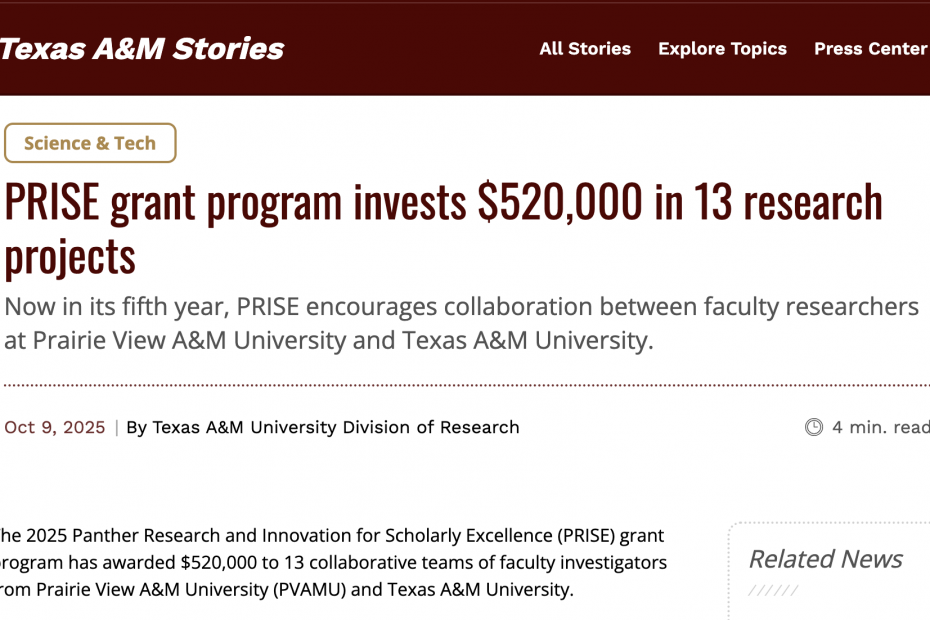Click the dotted divider below the subheadline
Viewport: 930px width, 620px height.
pos(465,384)
